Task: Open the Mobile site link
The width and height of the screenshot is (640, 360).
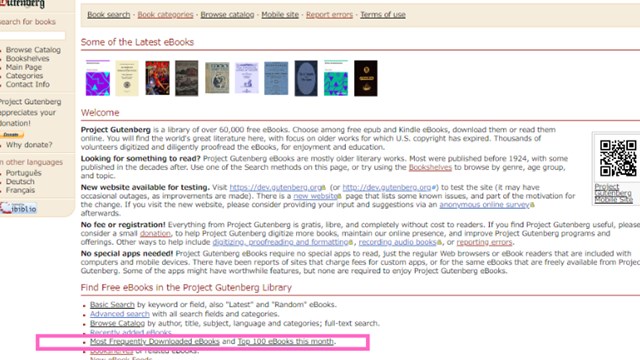Action: (x=280, y=15)
